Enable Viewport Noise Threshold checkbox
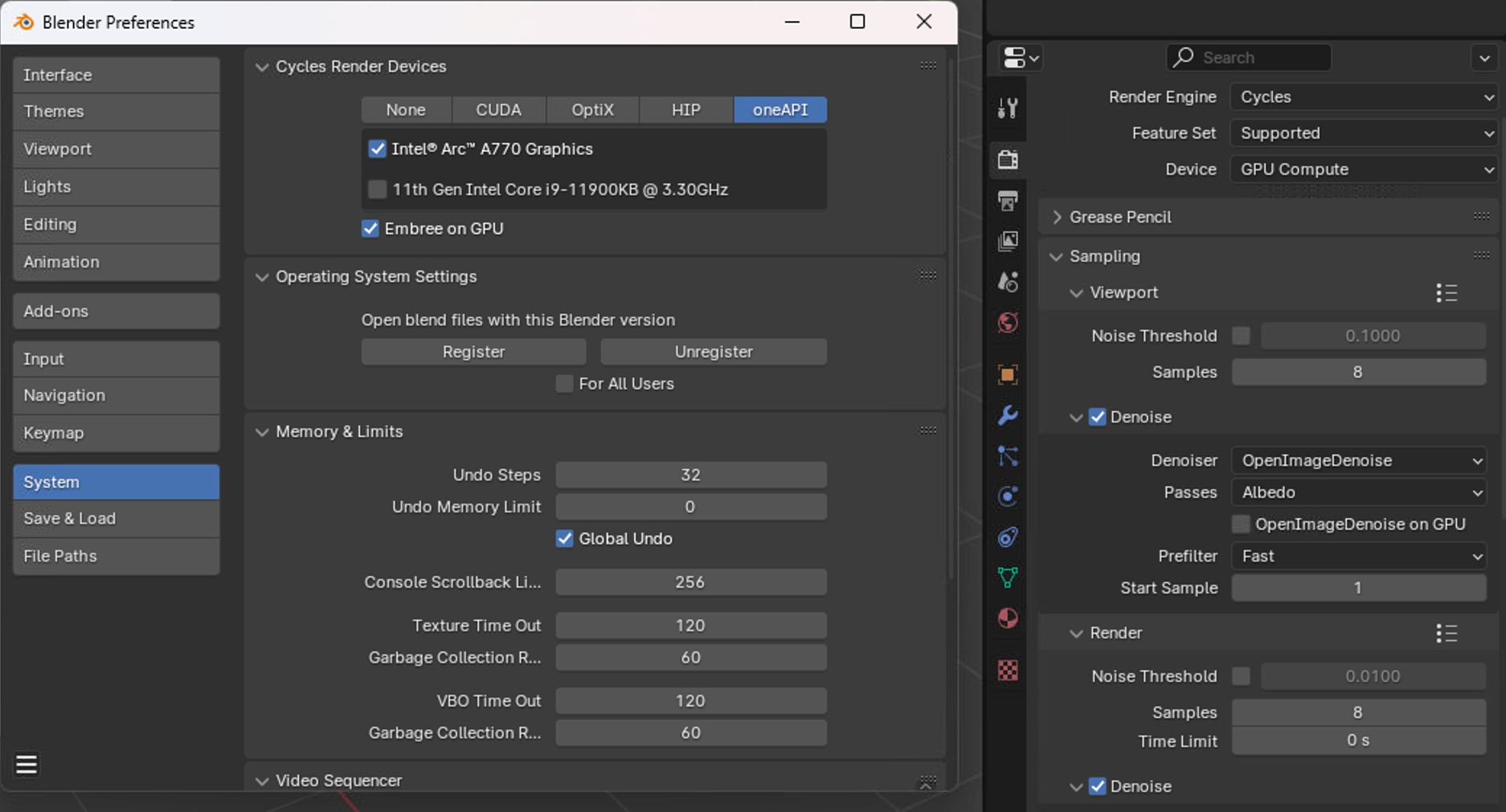 pyautogui.click(x=1241, y=336)
